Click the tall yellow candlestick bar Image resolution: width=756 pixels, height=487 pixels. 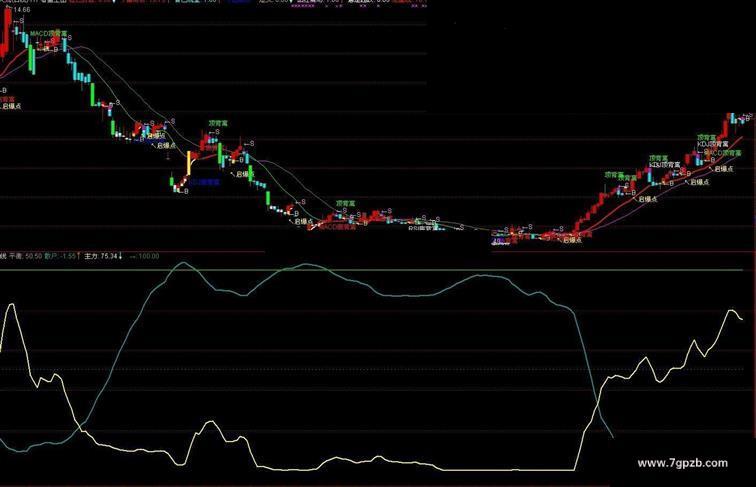(189, 163)
